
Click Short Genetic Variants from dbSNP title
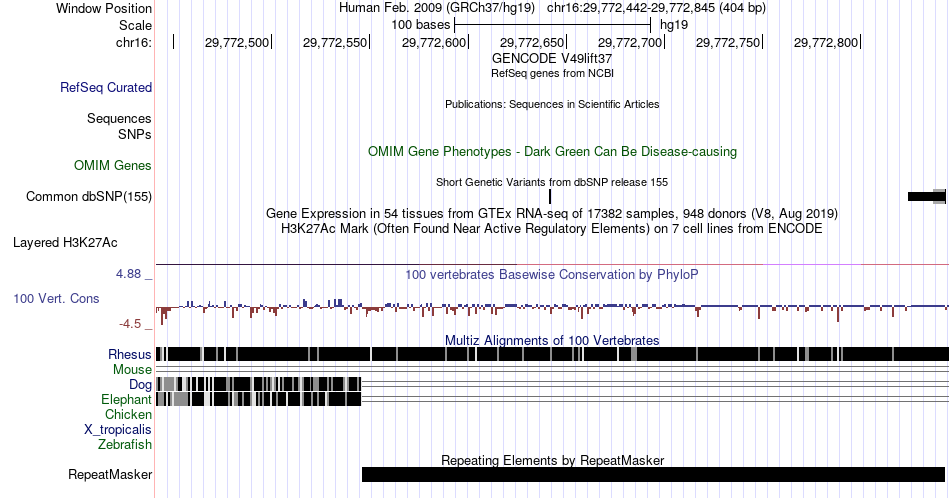tap(552, 182)
